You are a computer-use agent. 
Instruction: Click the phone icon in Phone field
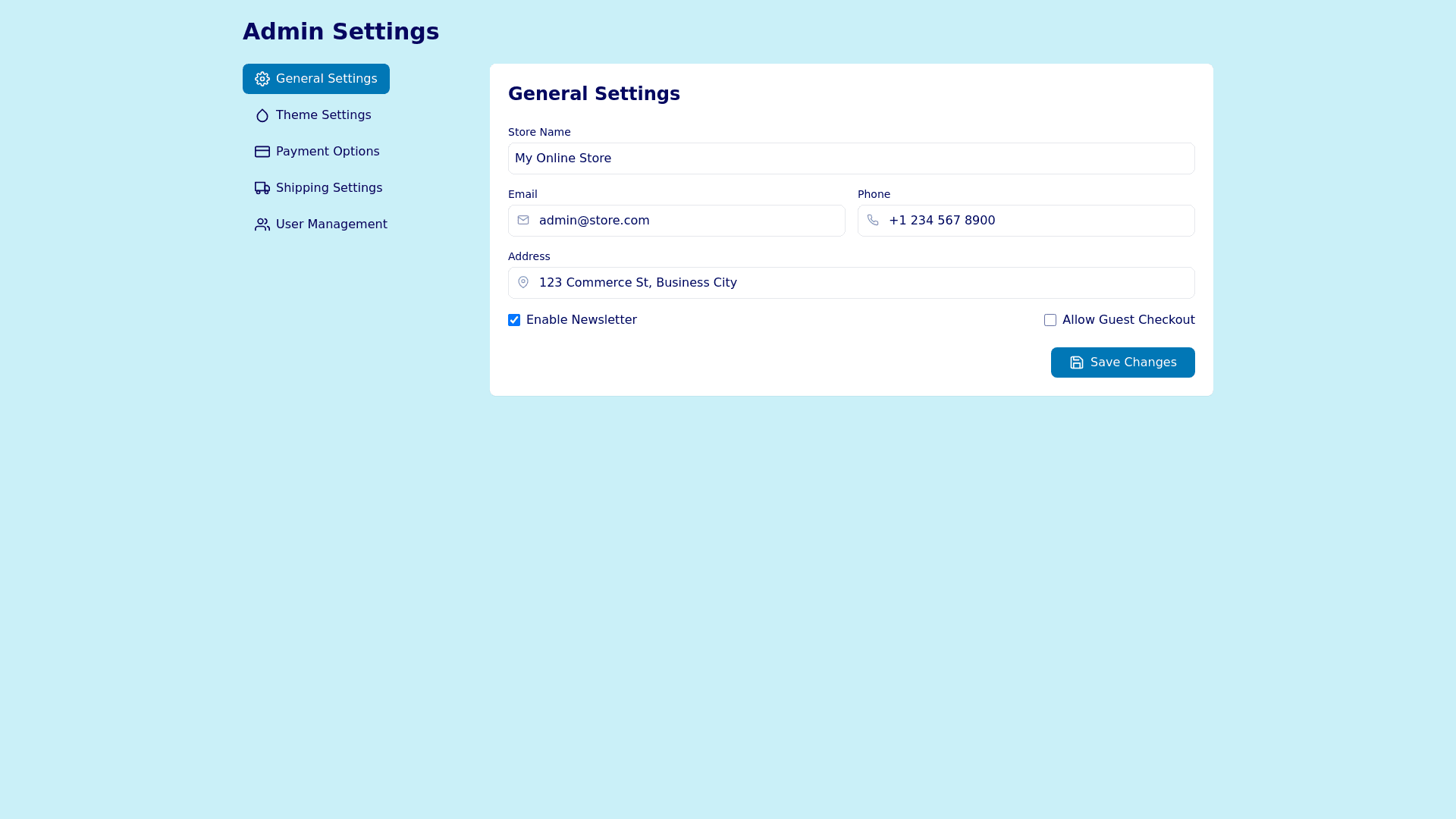point(873,221)
